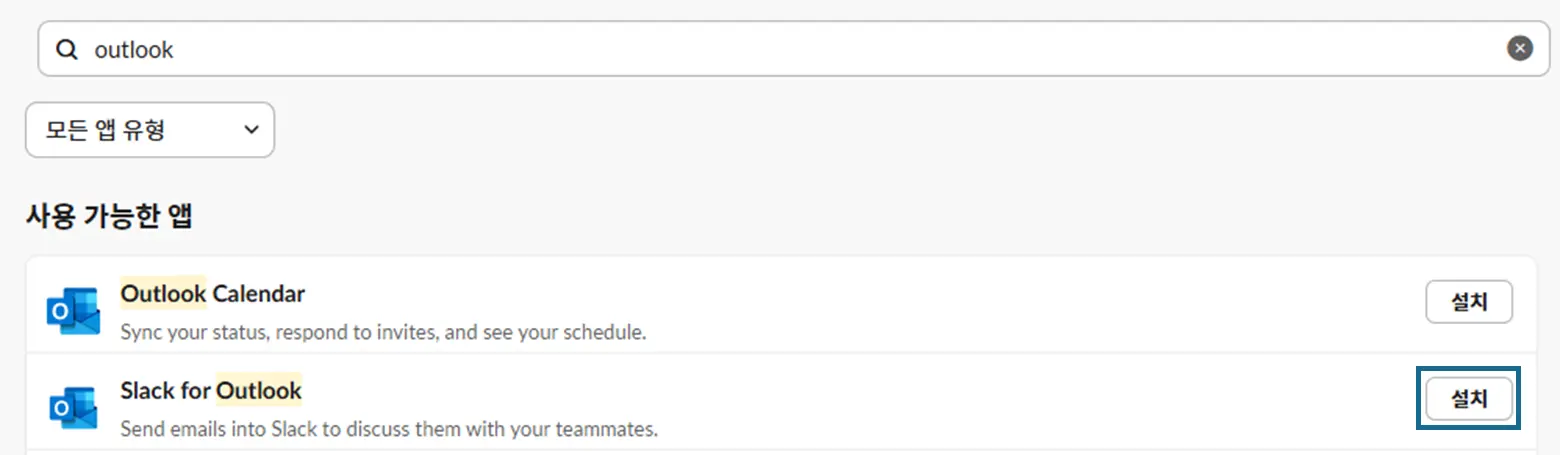1560x455 pixels.
Task: Open the Outlook Calendar app title
Action: coord(212,294)
